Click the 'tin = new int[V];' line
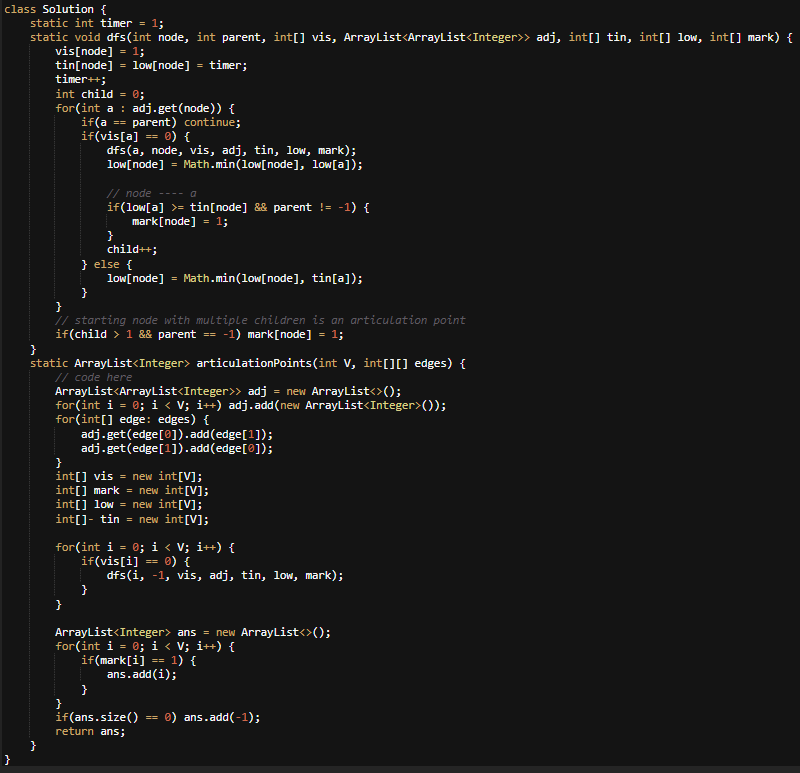 pos(132,519)
